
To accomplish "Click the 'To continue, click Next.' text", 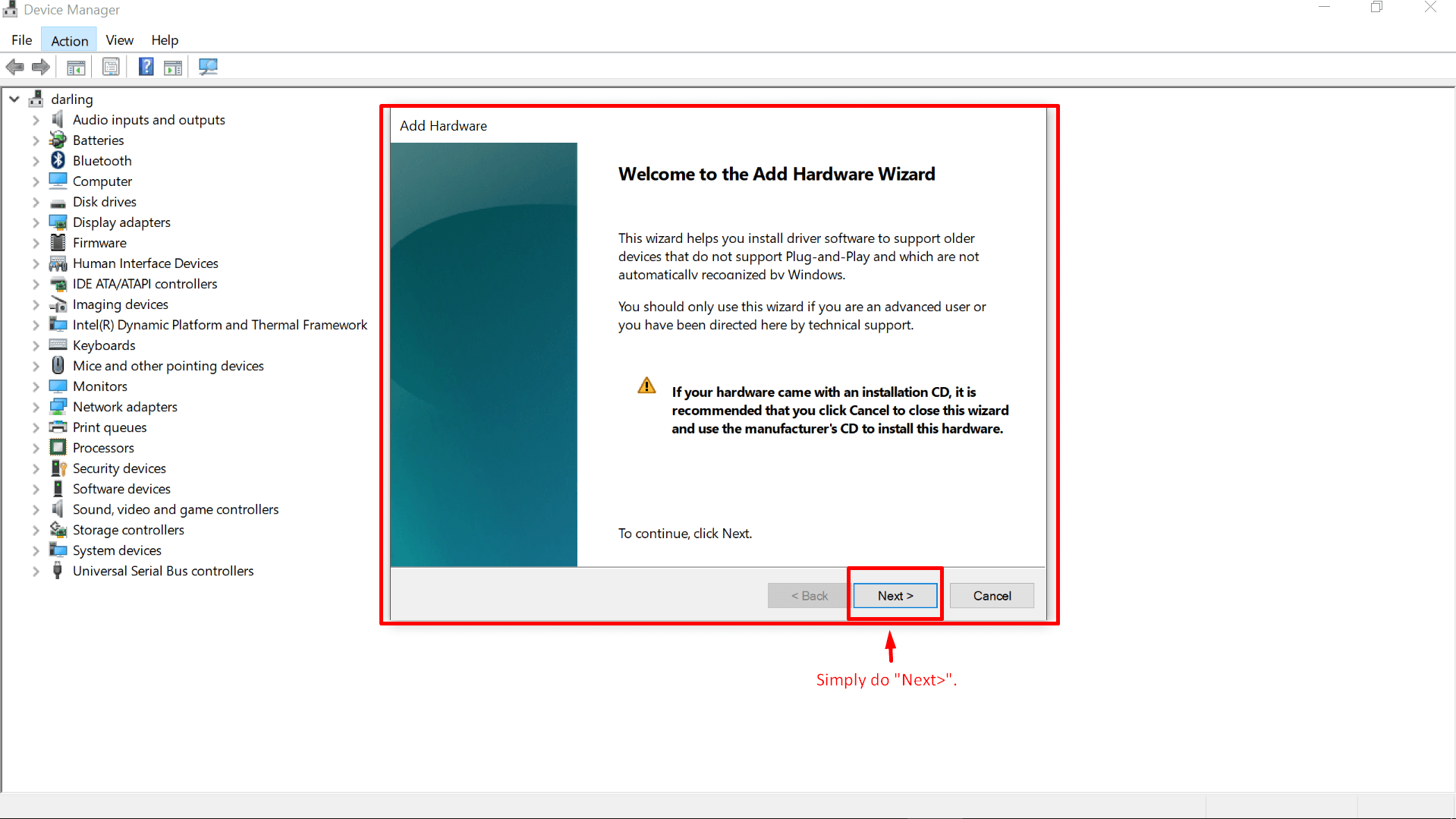I will (x=684, y=534).
